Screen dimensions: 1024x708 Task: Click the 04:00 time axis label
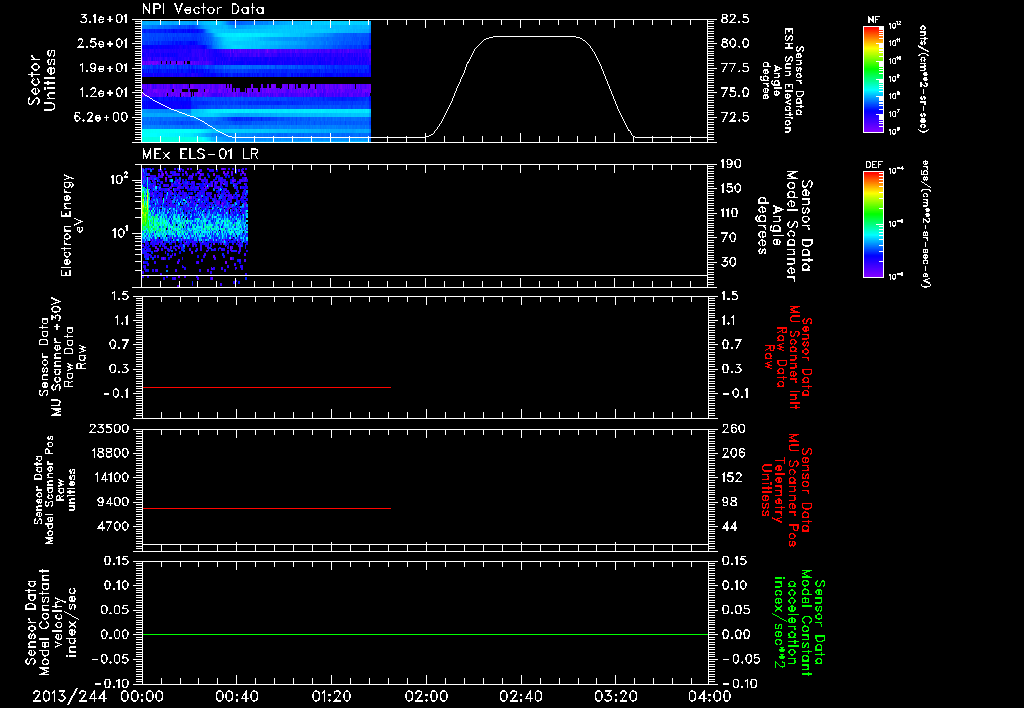709,696
